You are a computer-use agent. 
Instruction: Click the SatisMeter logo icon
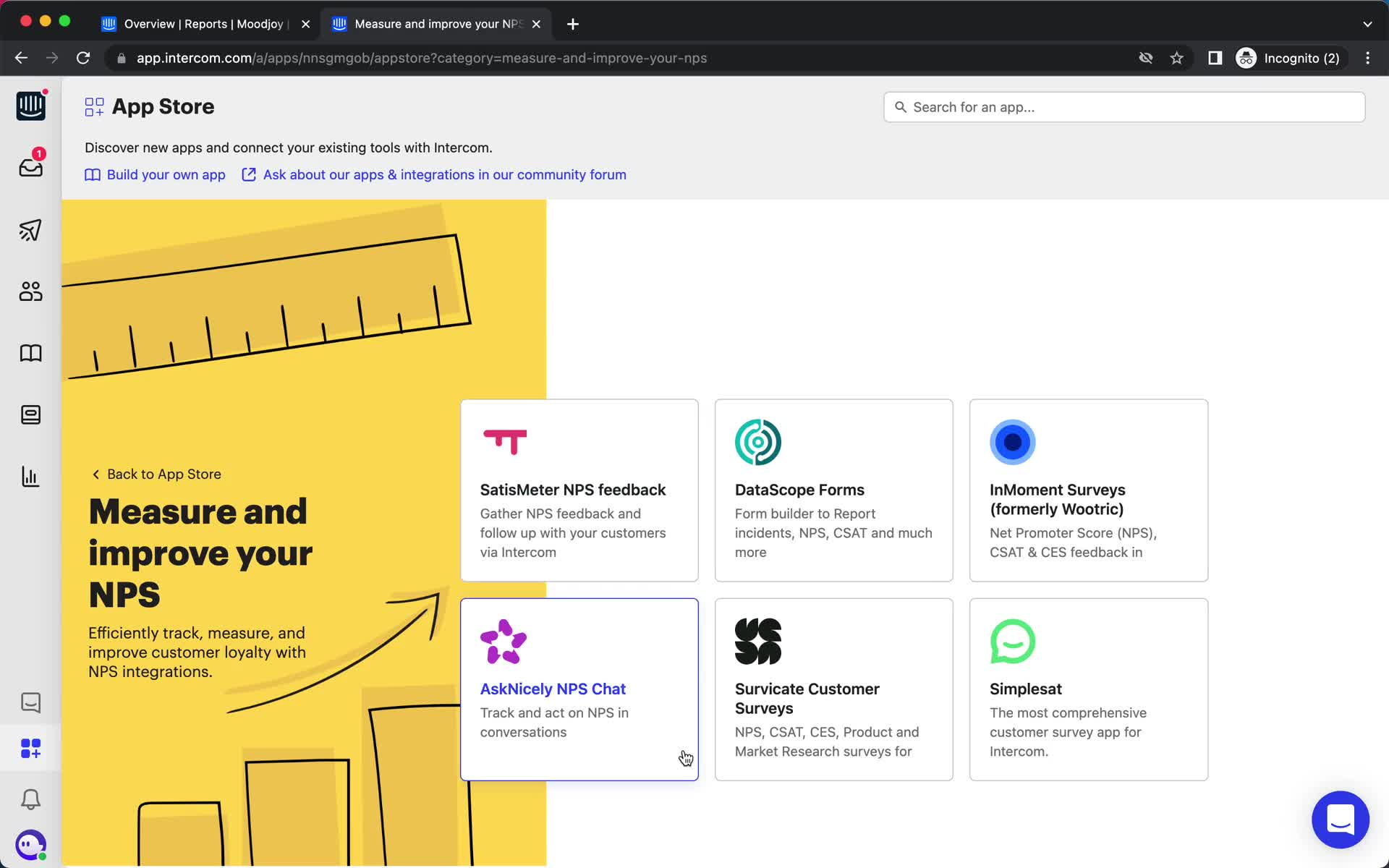[x=505, y=441]
